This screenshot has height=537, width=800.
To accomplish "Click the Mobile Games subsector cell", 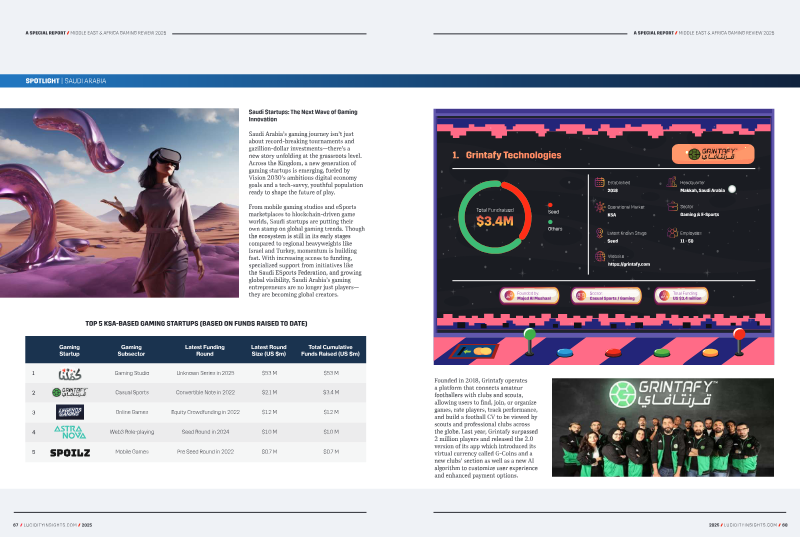I will click(132, 452).
